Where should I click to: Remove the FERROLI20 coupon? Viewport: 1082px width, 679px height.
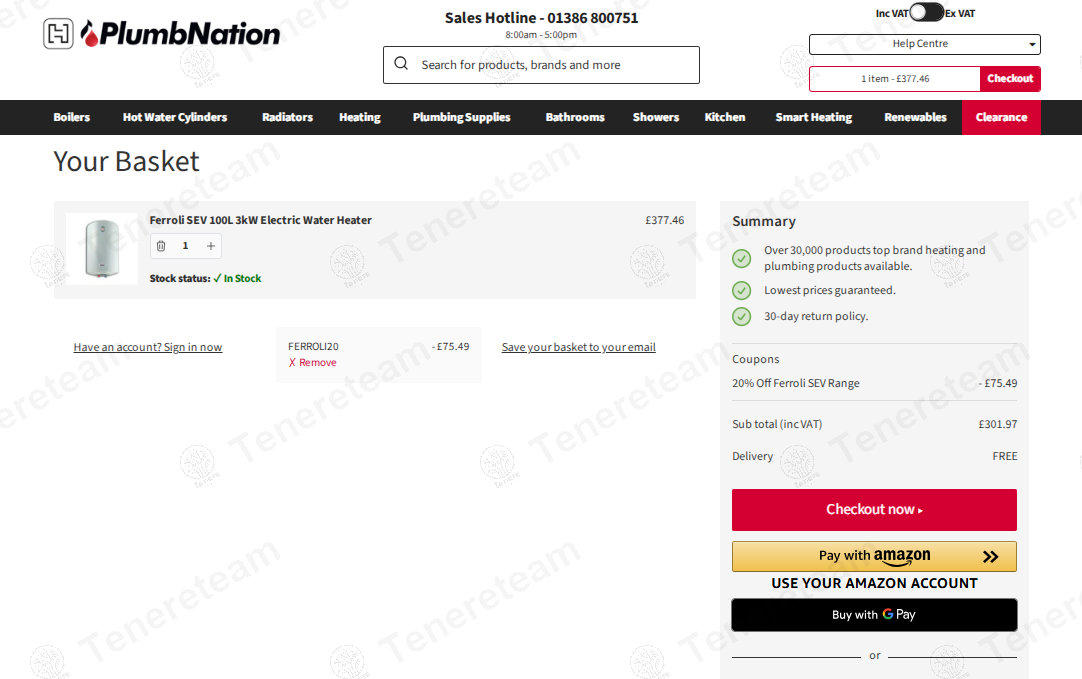point(312,363)
